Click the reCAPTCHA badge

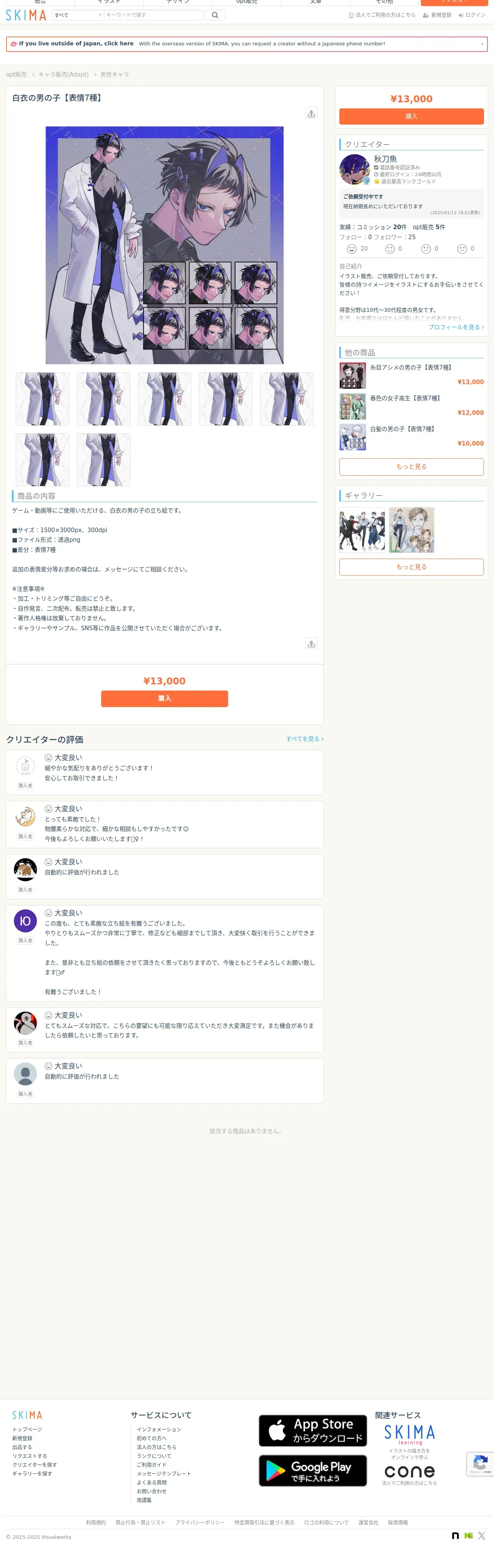480,1464
